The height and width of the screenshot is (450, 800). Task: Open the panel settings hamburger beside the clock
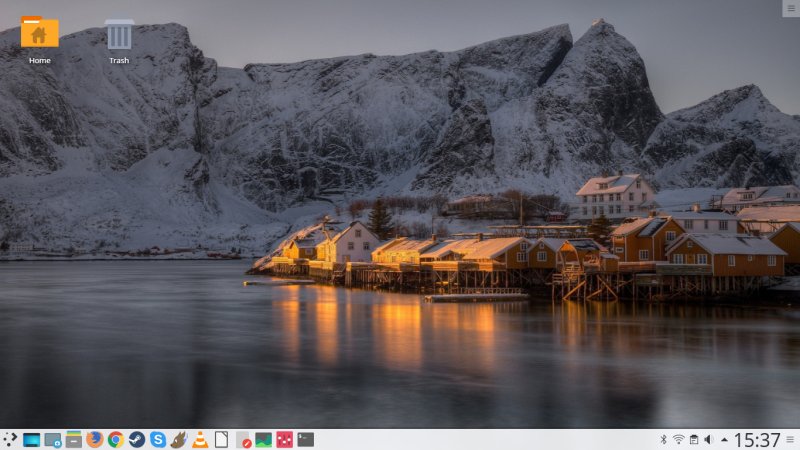(x=790, y=440)
